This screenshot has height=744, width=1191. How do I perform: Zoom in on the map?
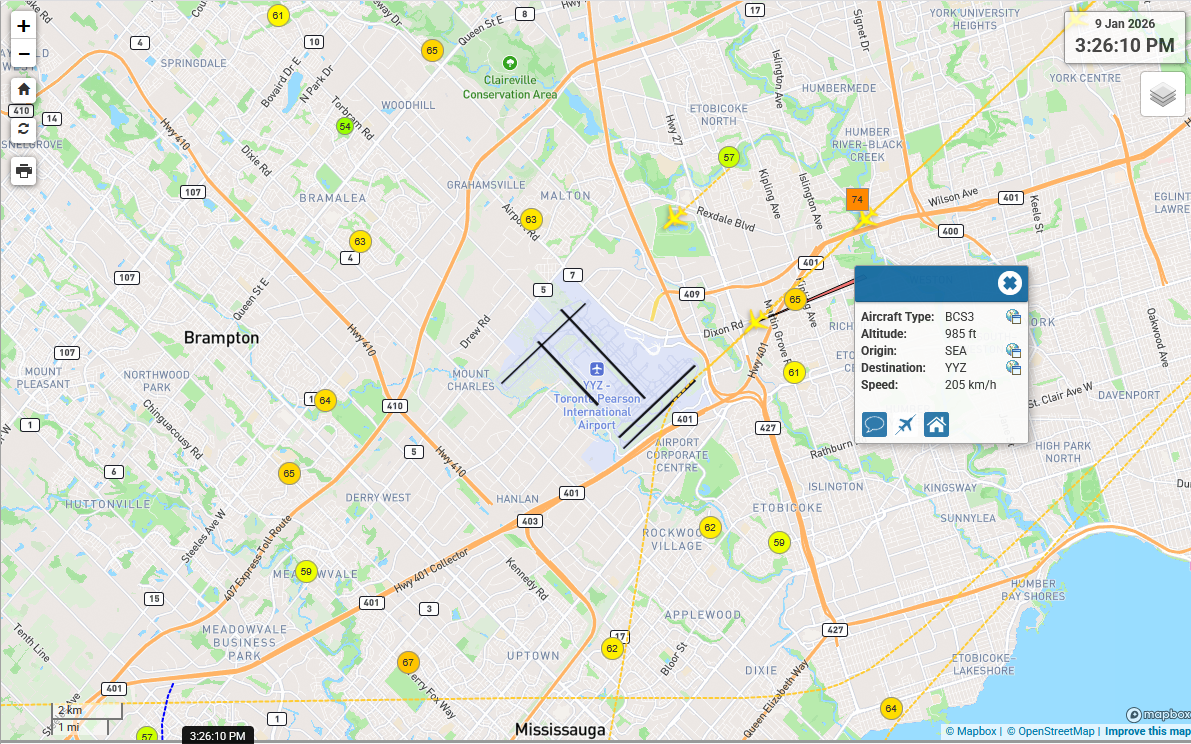[x=24, y=27]
